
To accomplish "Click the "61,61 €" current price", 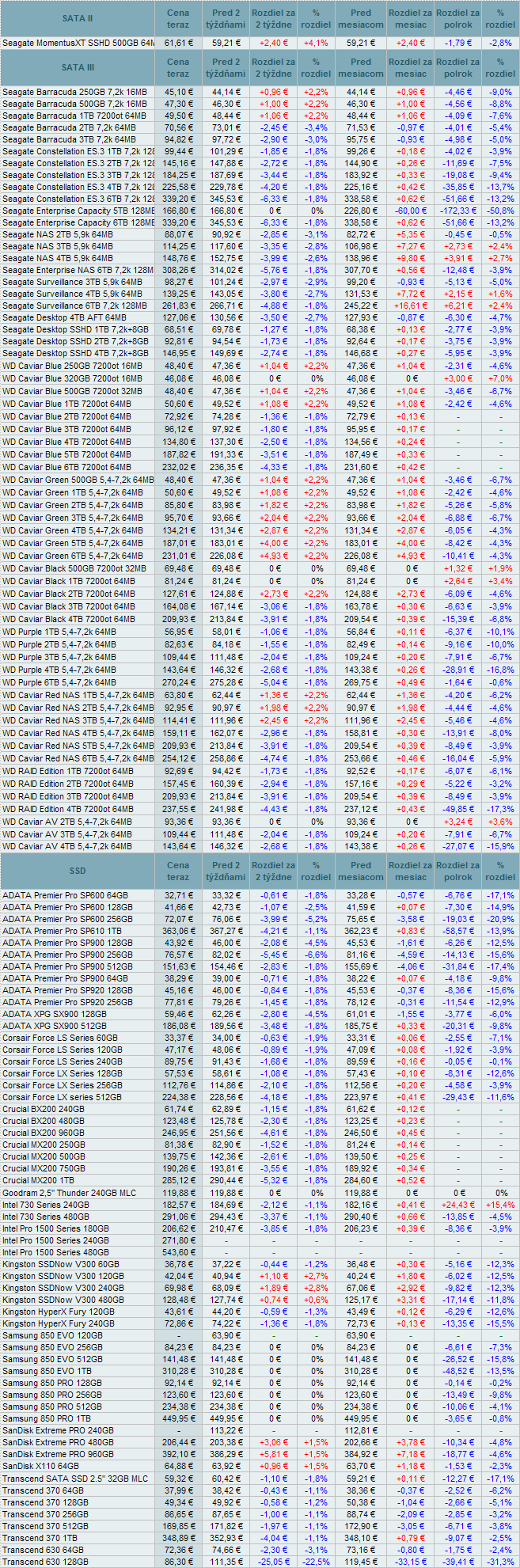I will [x=178, y=43].
